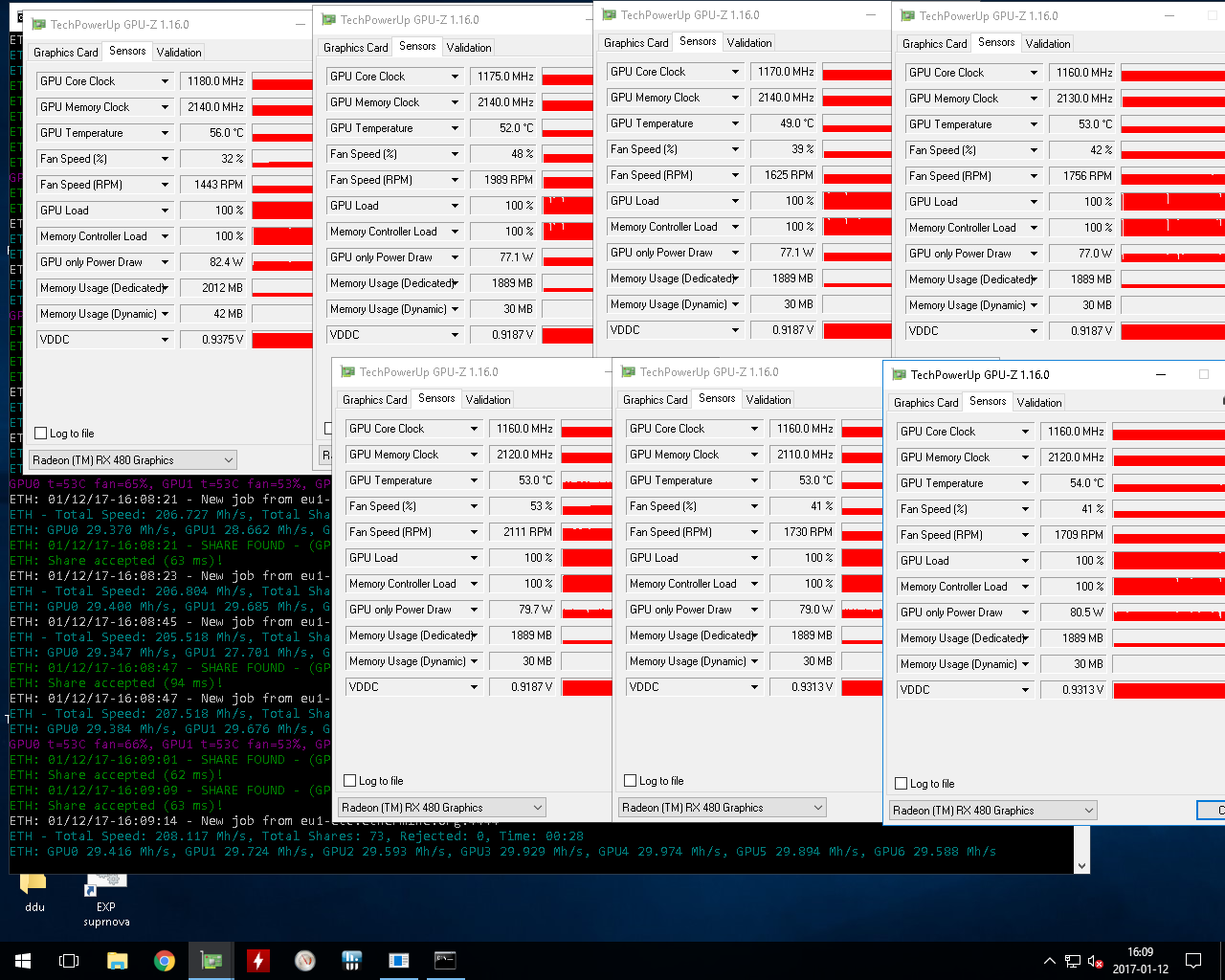Click the title bar icon of the 1709 RPM GPU-Z window
The width and height of the screenshot is (1225, 980).
click(899, 375)
